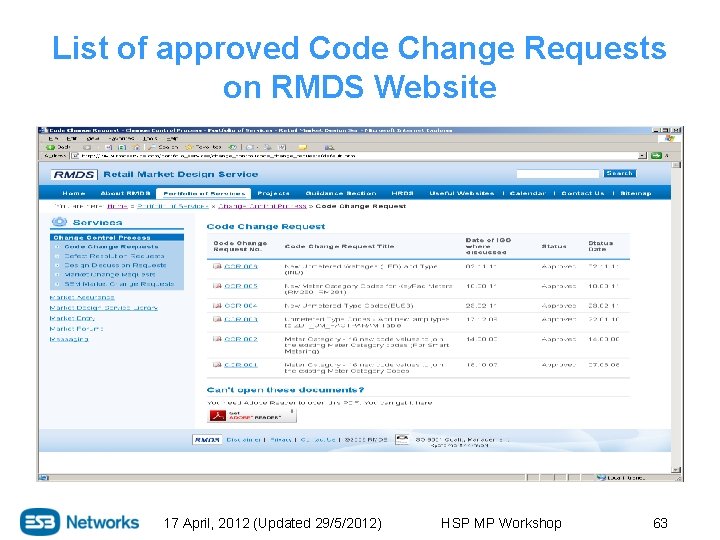Open the Tools menu
The height and width of the screenshot is (540, 720).
pos(150,138)
